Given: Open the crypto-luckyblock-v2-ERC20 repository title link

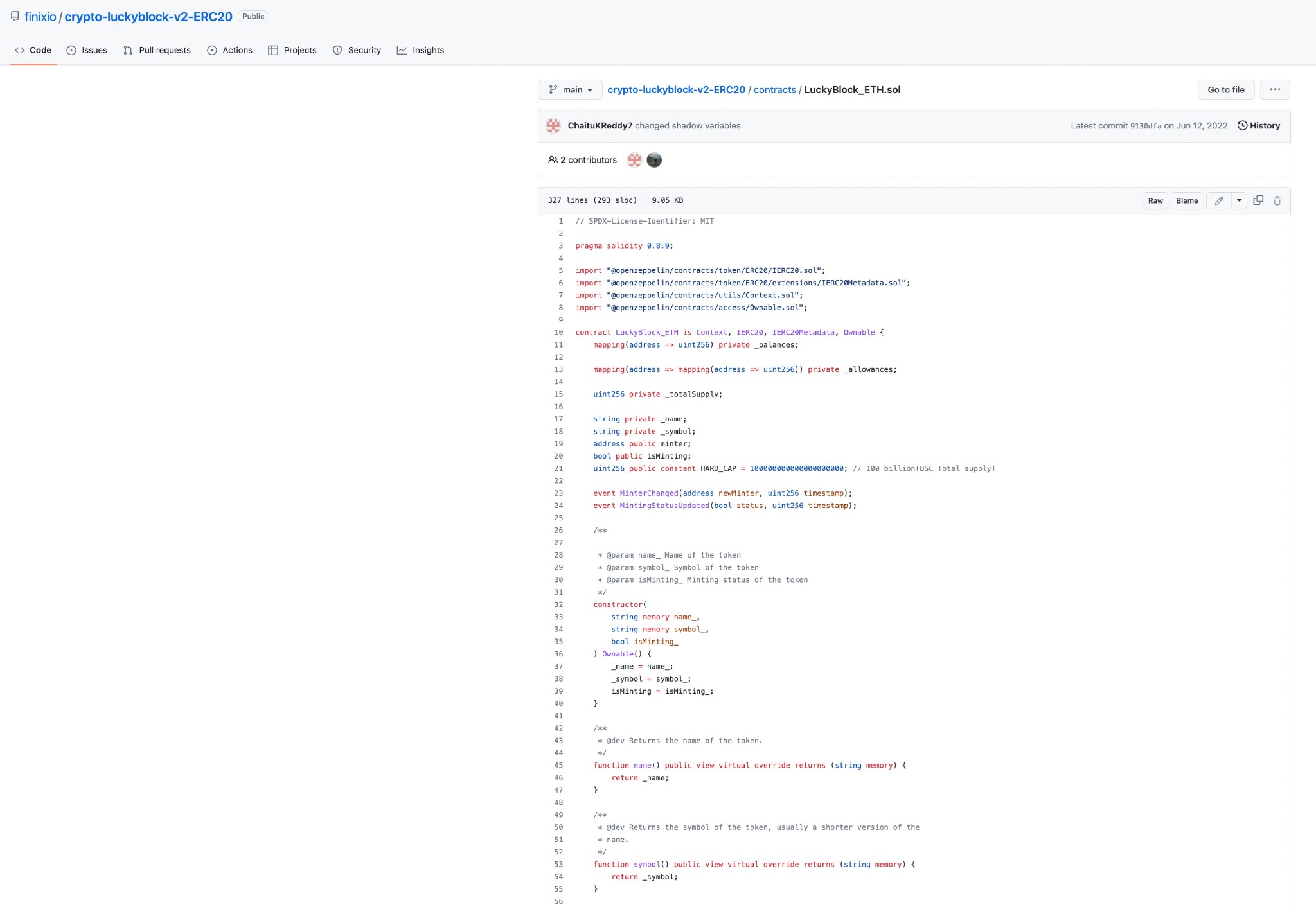Looking at the screenshot, I should 148,17.
